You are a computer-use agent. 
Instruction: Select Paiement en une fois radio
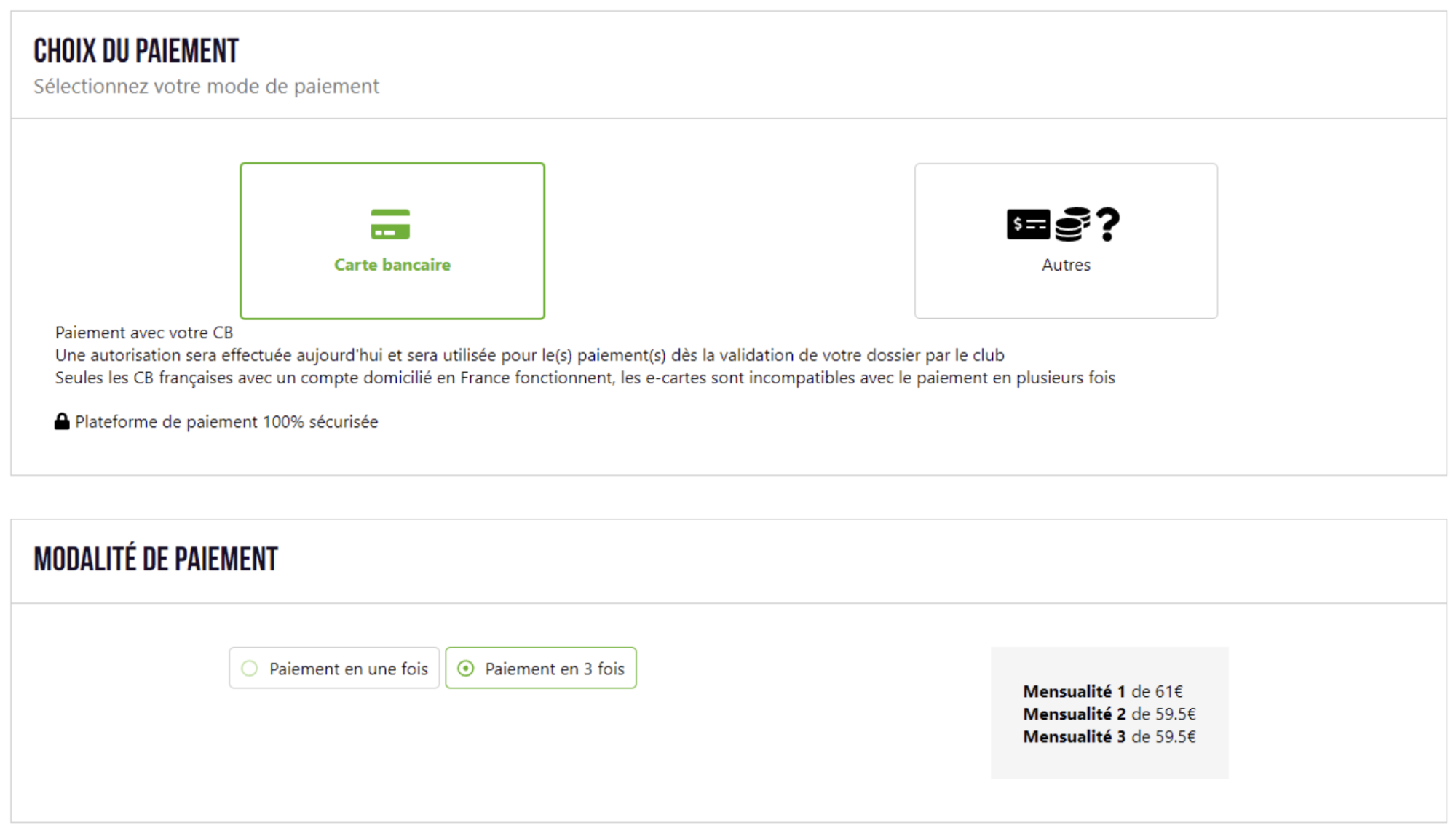pyautogui.click(x=250, y=668)
